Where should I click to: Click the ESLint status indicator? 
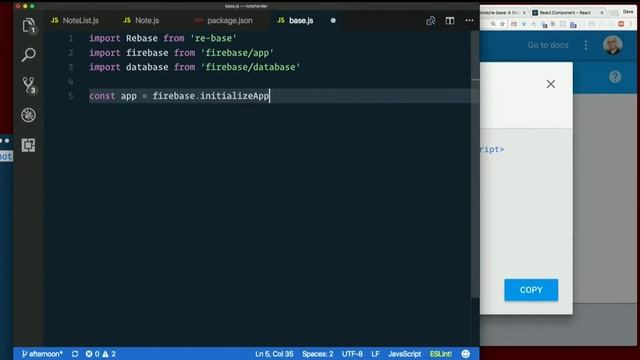441,354
